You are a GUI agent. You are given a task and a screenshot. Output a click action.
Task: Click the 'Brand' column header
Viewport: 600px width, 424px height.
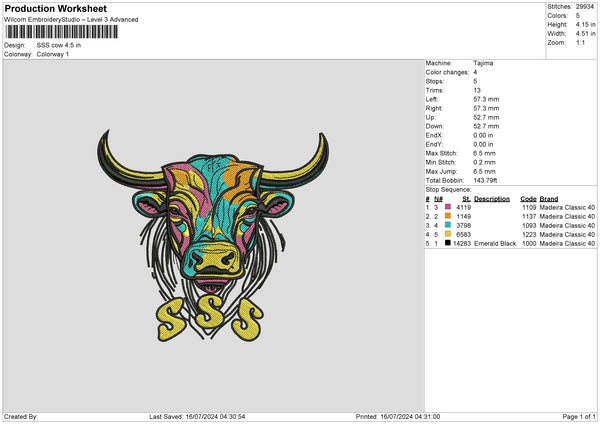(x=549, y=199)
